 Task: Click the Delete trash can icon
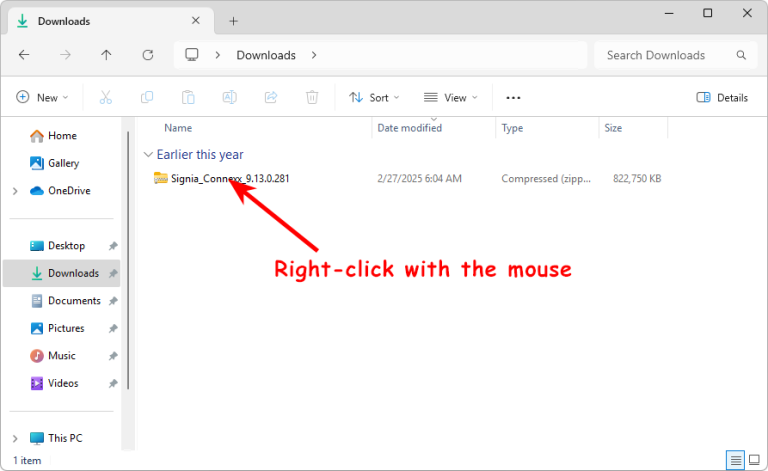coord(312,97)
